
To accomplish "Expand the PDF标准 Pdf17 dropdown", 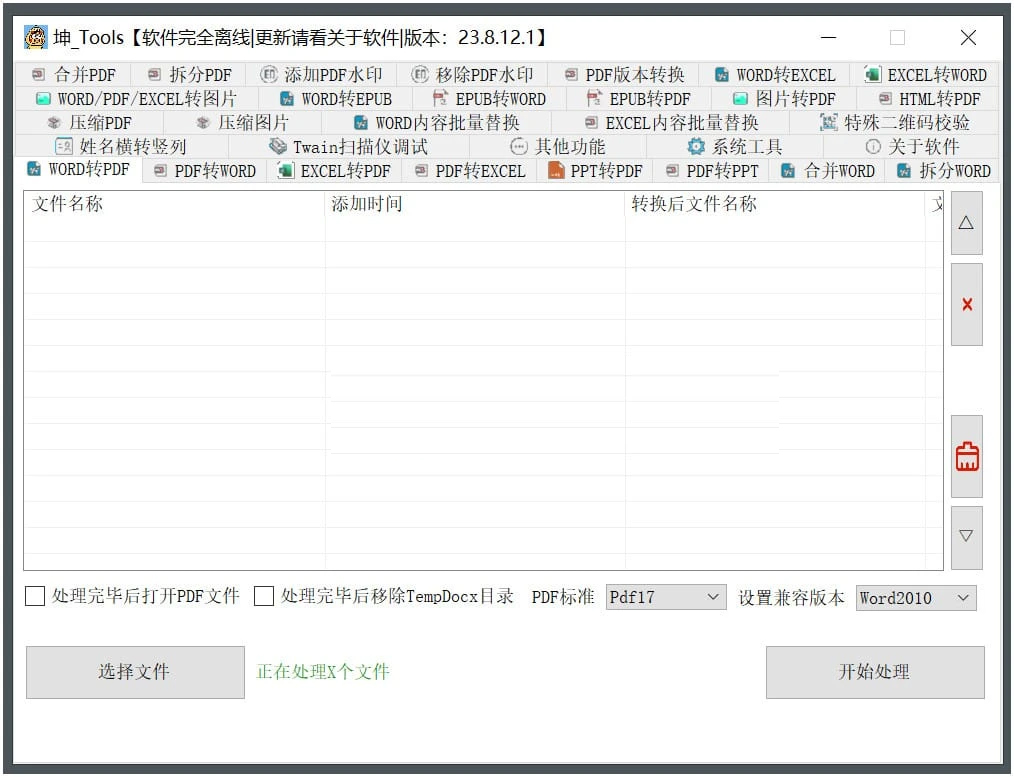I will pyautogui.click(x=666, y=598).
